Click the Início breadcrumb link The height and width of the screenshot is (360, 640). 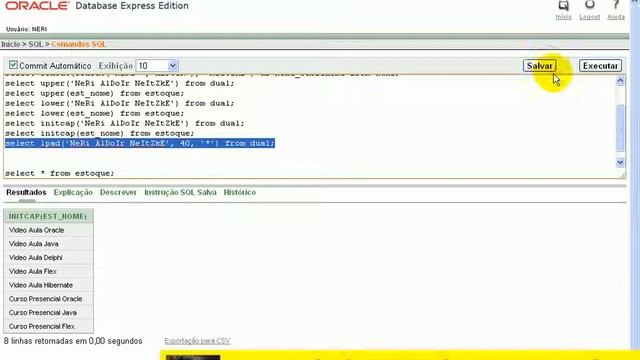coord(11,44)
